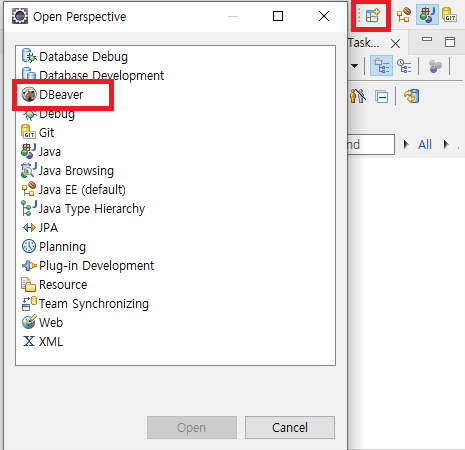Select the Task List tab

tap(363, 43)
